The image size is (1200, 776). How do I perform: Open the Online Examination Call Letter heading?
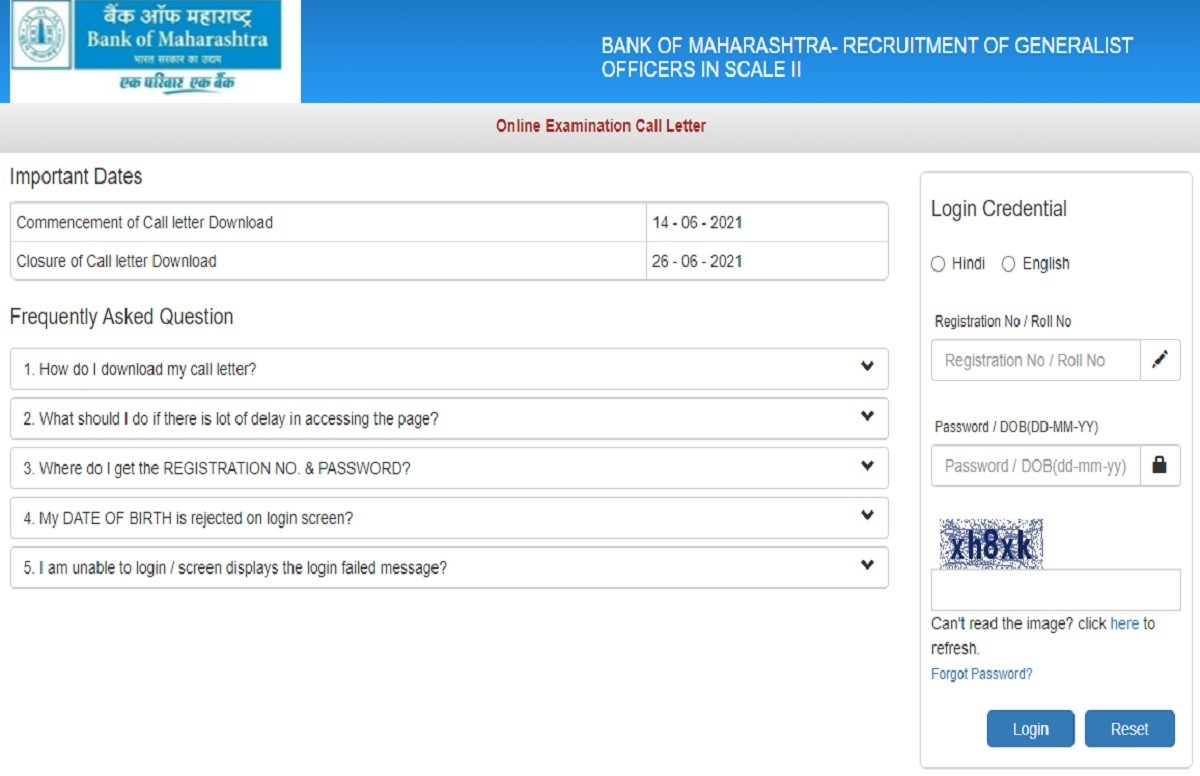pyautogui.click(x=600, y=126)
